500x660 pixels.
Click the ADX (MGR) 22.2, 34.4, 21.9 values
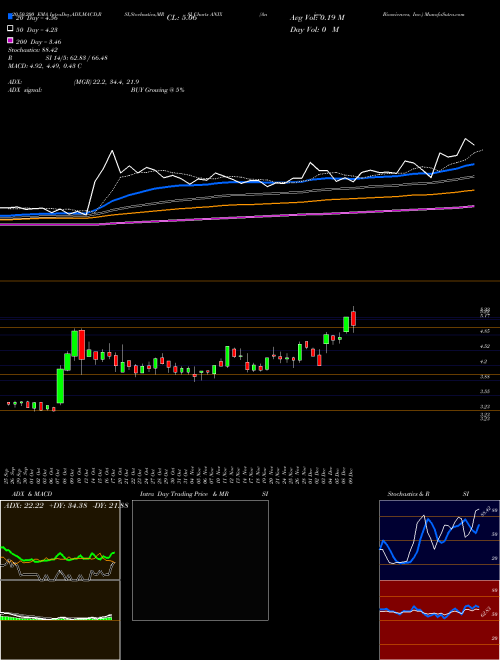point(106,82)
